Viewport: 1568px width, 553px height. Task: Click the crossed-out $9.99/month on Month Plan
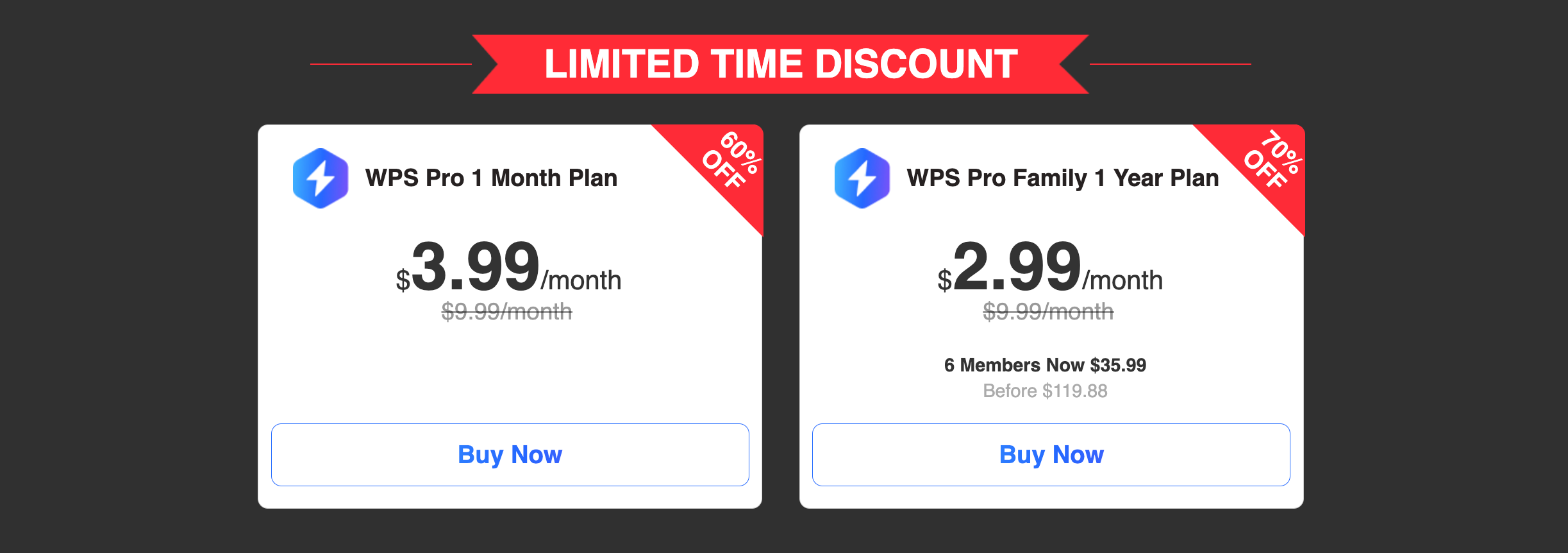(x=506, y=312)
